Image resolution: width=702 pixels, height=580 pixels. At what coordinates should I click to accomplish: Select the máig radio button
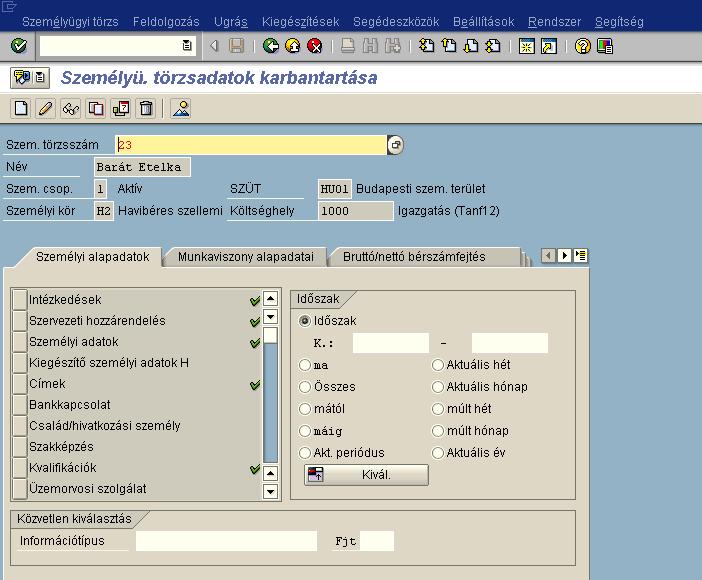coord(304,430)
